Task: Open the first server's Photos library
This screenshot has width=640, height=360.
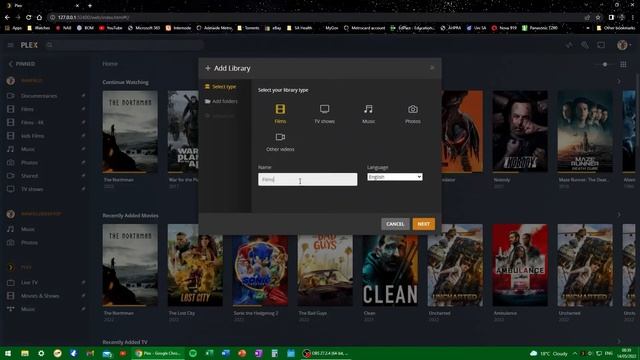Action: pos(29,162)
